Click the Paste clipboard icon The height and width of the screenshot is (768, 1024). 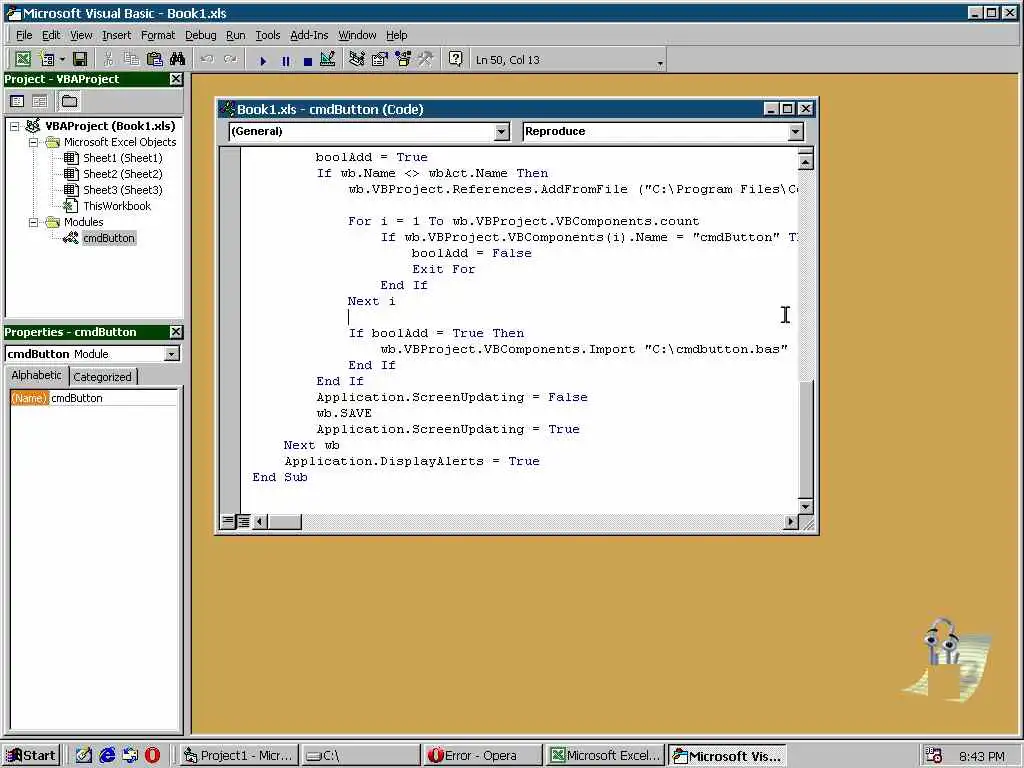click(154, 59)
